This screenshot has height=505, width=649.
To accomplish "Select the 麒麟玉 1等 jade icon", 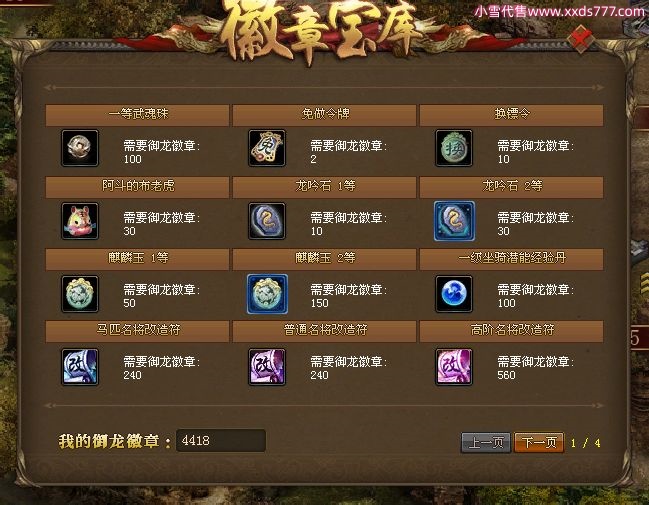I will 80,293.
